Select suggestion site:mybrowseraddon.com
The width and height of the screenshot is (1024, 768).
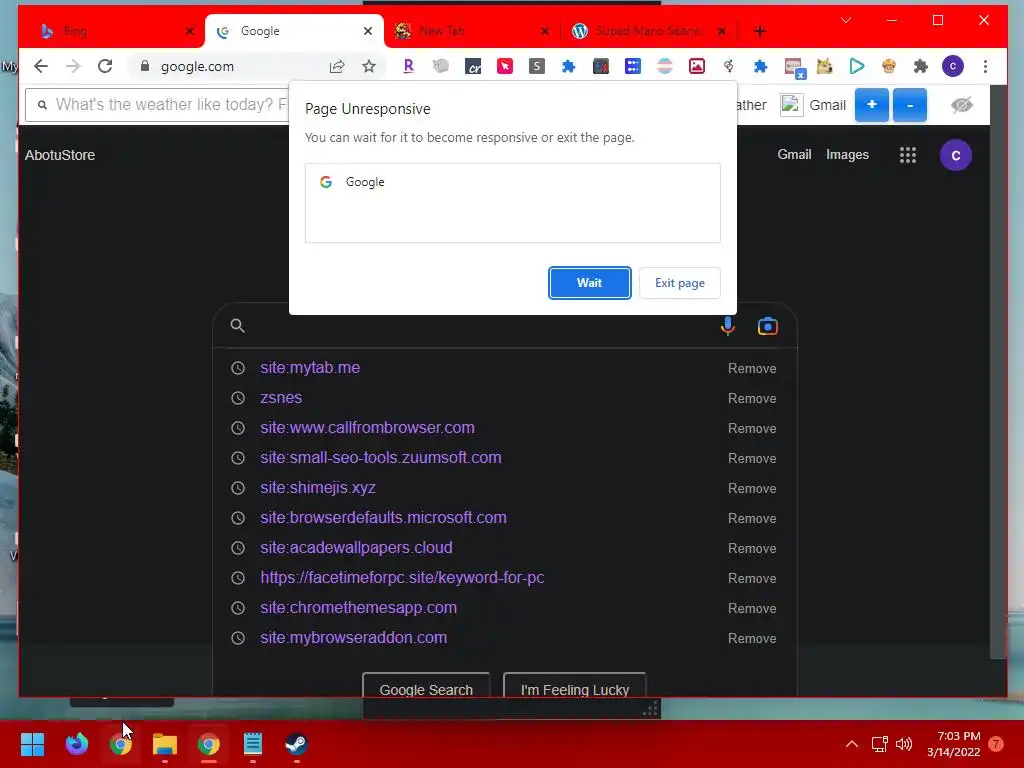[354, 638]
